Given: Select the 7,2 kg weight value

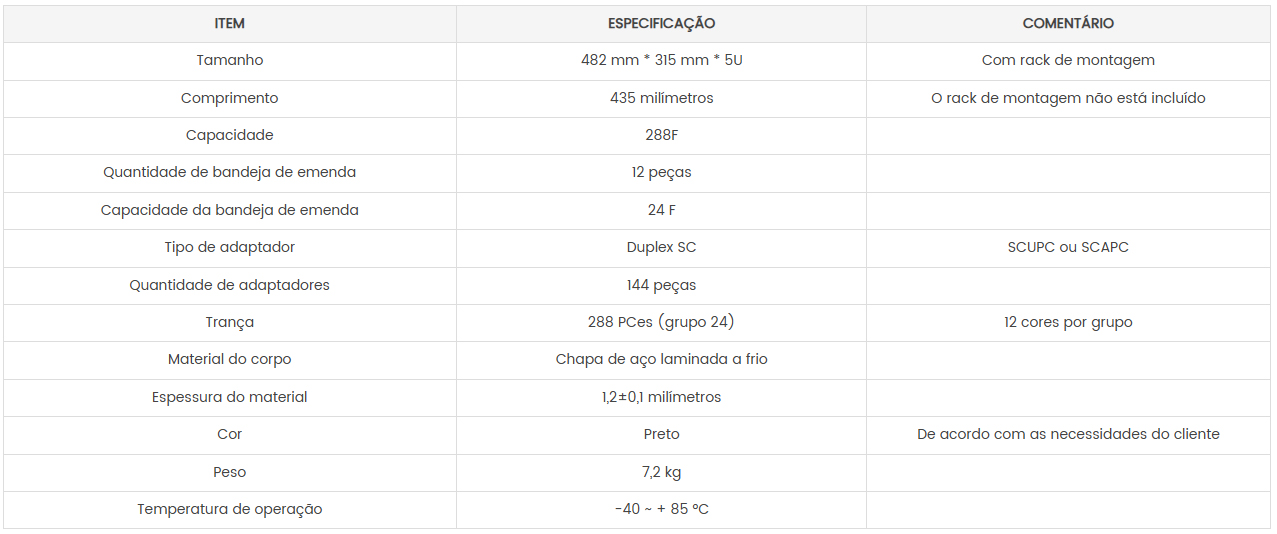Looking at the screenshot, I should click(661, 472).
